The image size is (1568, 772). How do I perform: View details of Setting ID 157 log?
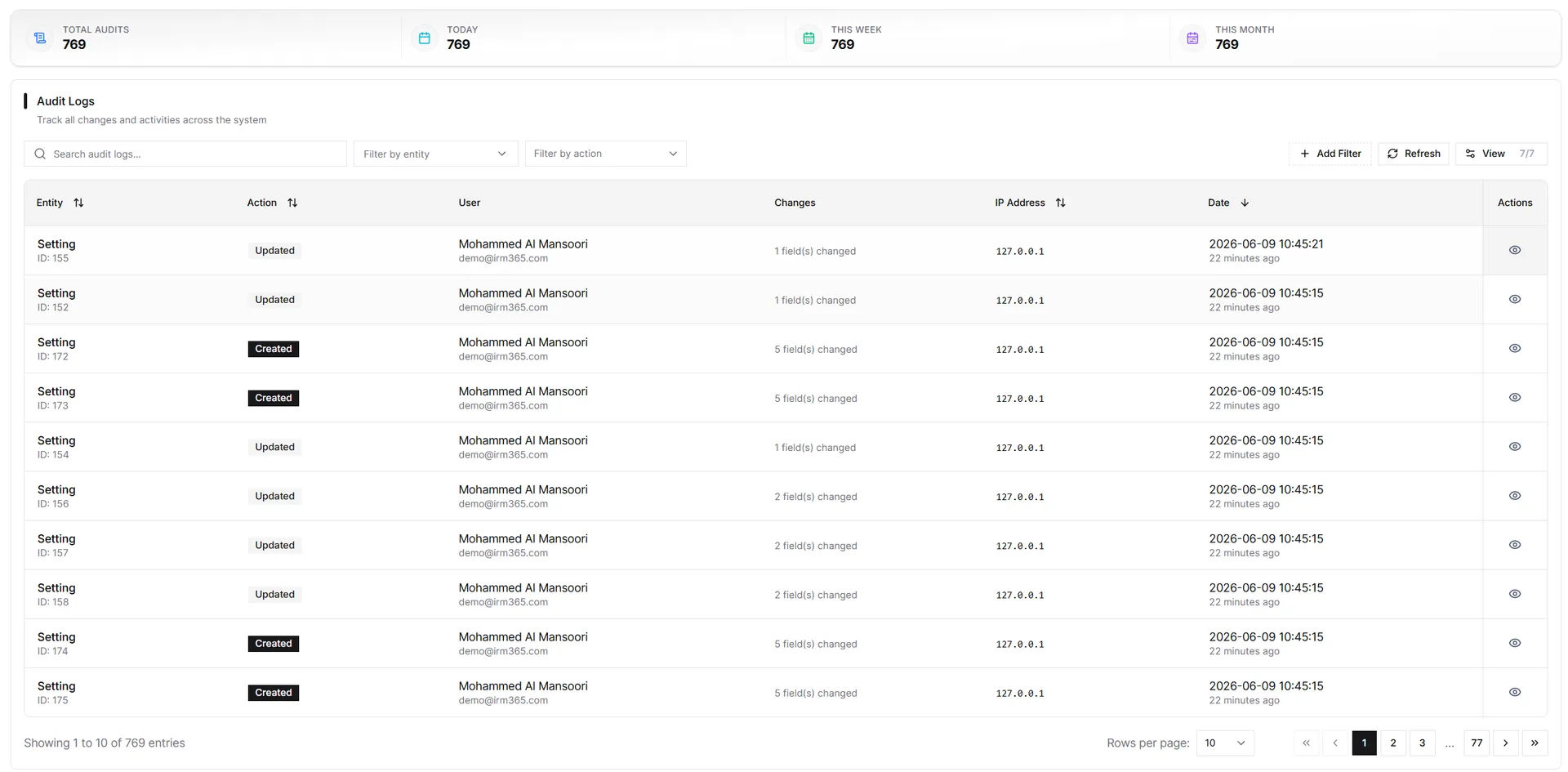point(1514,544)
